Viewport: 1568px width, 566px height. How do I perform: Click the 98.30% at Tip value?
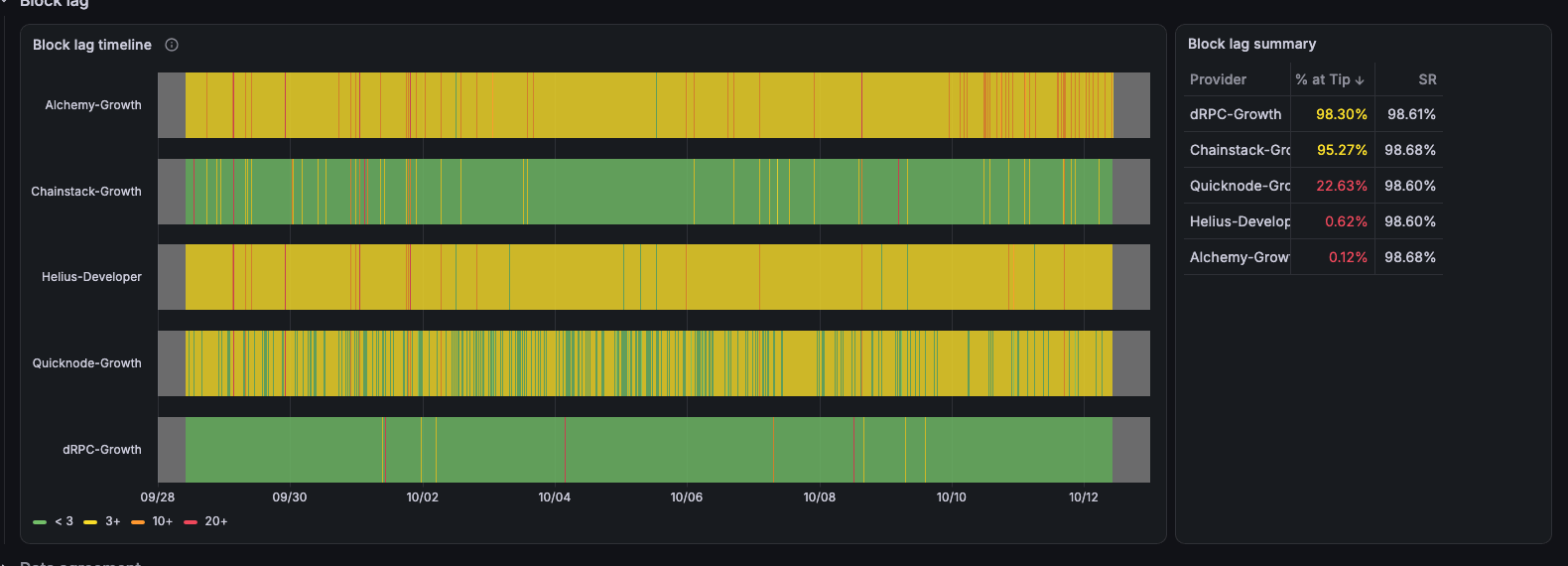pos(1341,114)
